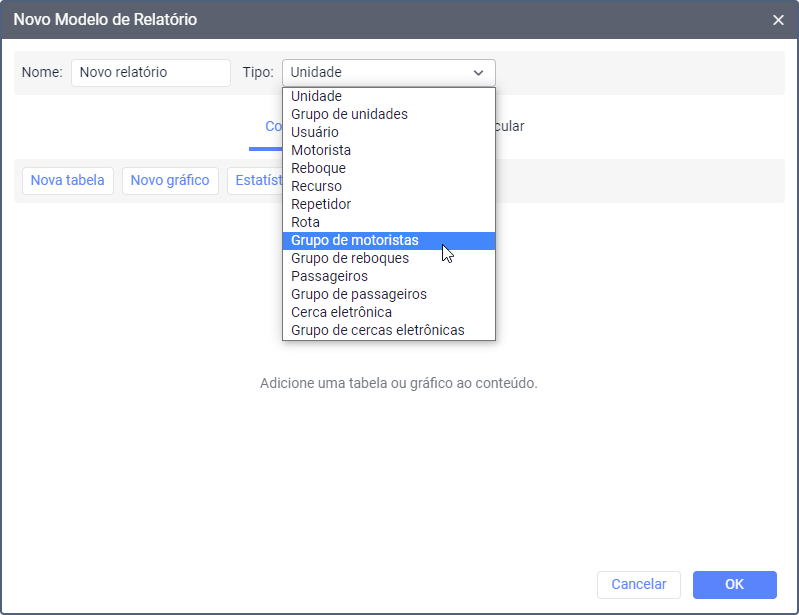Viewport: 799px width, 615px height.
Task: Select Cerca eletrônica in the list
Action: (x=341, y=312)
